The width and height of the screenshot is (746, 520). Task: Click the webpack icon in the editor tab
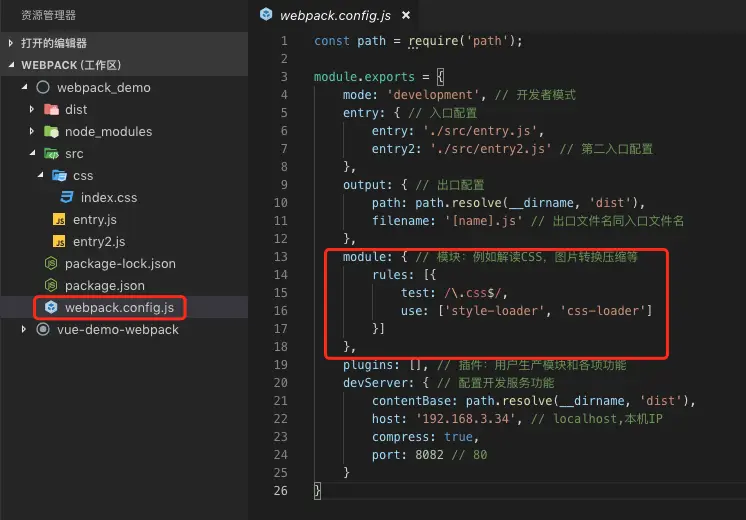click(266, 15)
